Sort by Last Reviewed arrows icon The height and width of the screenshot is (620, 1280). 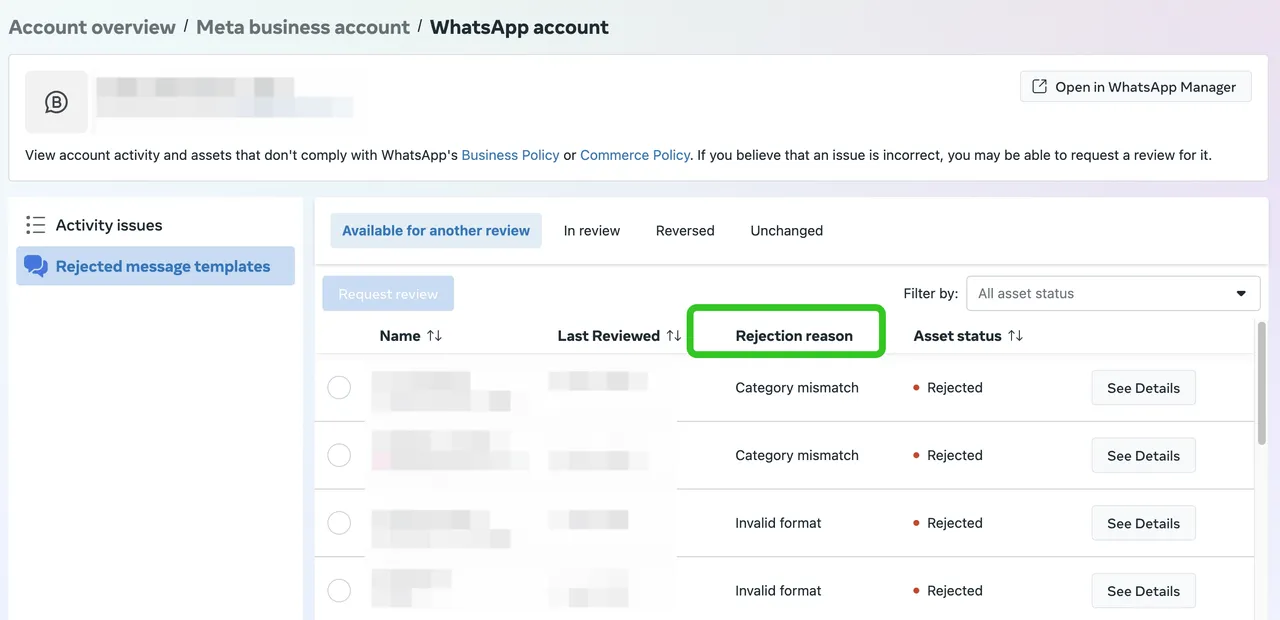point(674,336)
